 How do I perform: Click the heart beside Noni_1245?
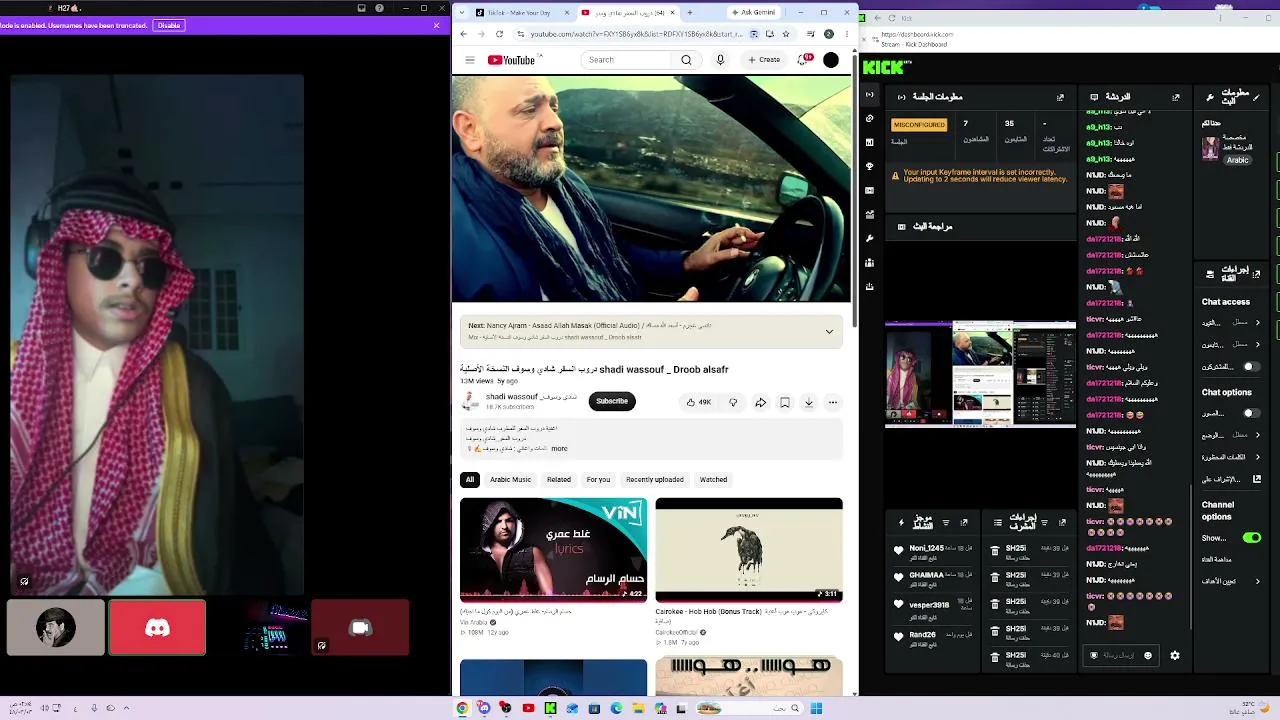pos(899,550)
